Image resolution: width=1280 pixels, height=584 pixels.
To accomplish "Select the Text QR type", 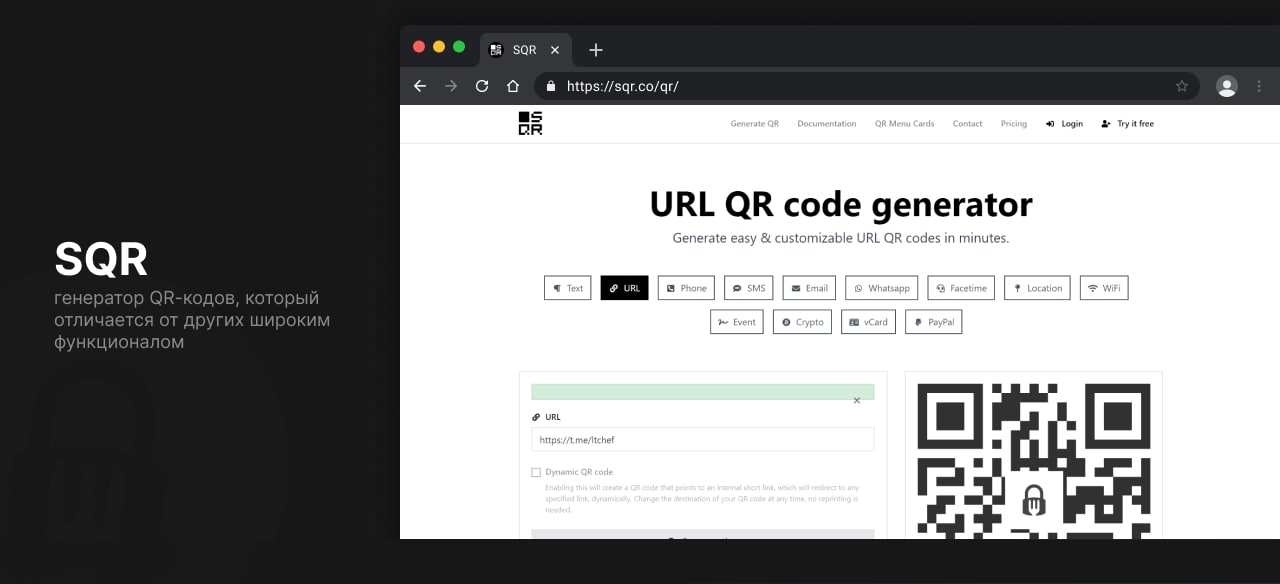I will 568,288.
